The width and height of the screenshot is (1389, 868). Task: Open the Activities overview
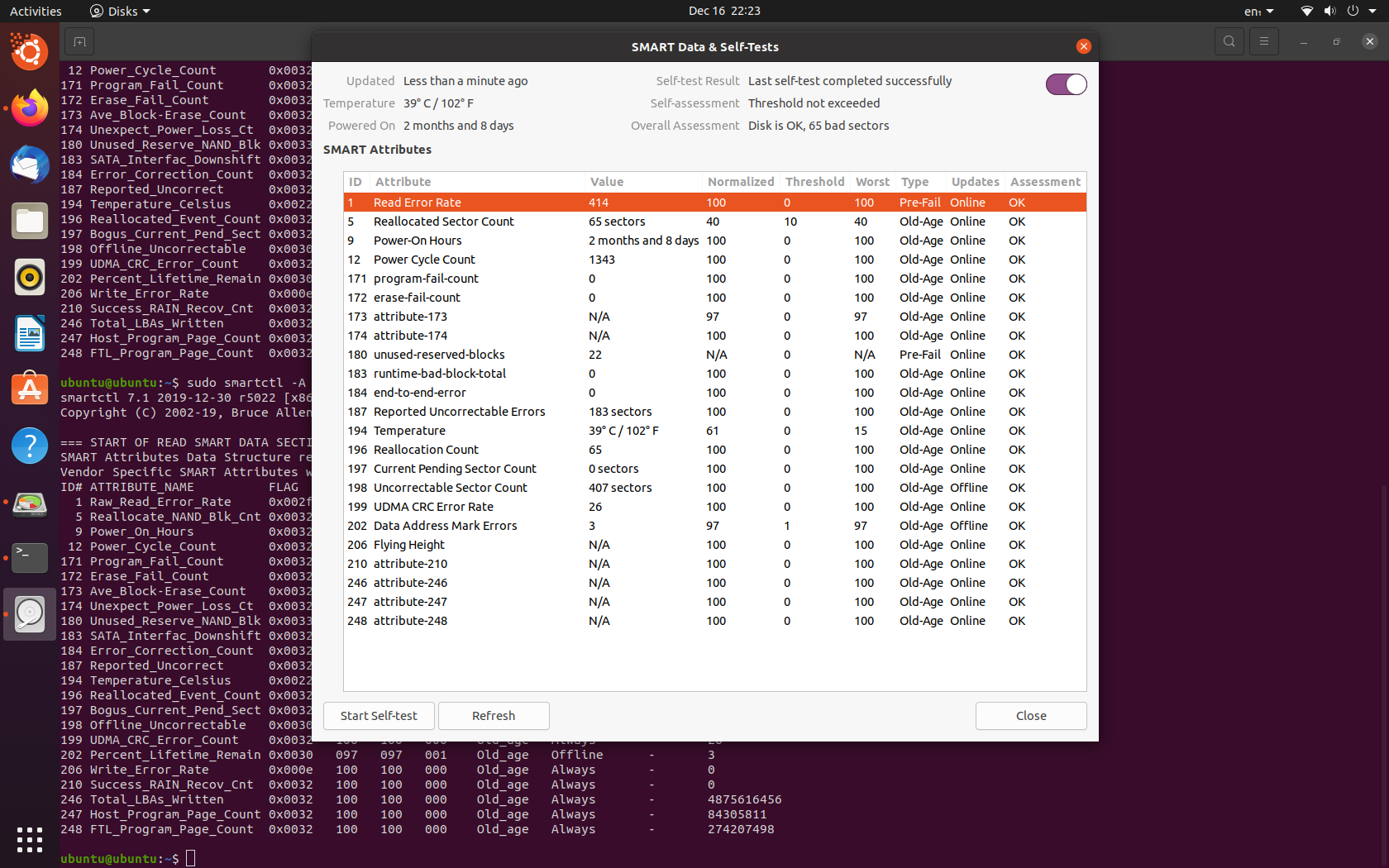36,11
